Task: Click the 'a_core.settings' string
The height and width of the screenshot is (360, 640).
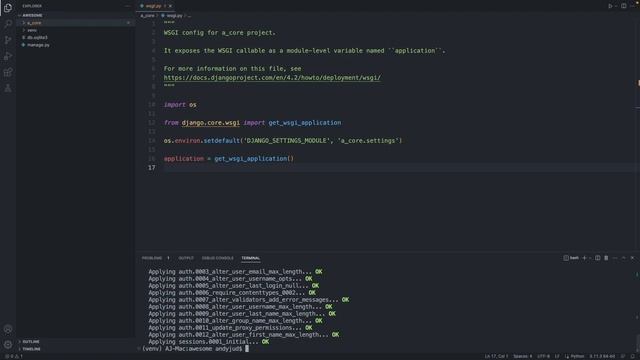Action: pyautogui.click(x=369, y=140)
